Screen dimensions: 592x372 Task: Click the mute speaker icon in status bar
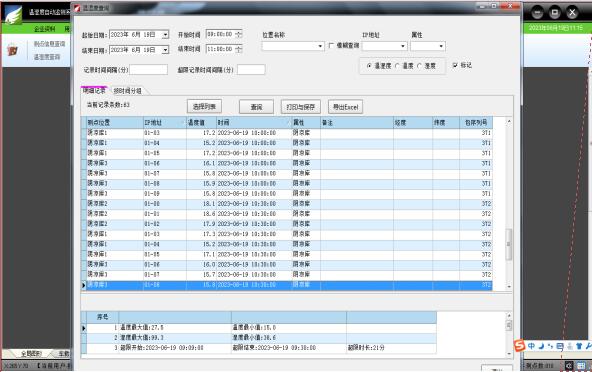coord(569,366)
